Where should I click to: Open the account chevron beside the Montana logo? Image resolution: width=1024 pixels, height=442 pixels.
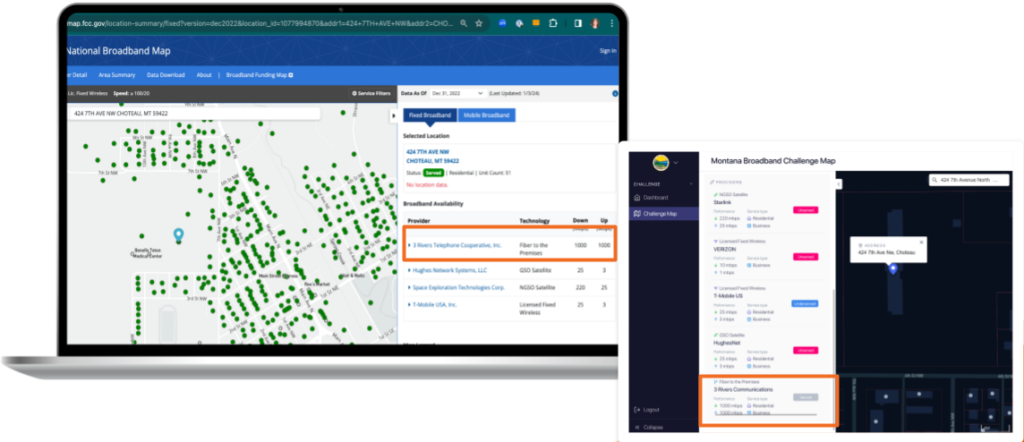pyautogui.click(x=676, y=163)
